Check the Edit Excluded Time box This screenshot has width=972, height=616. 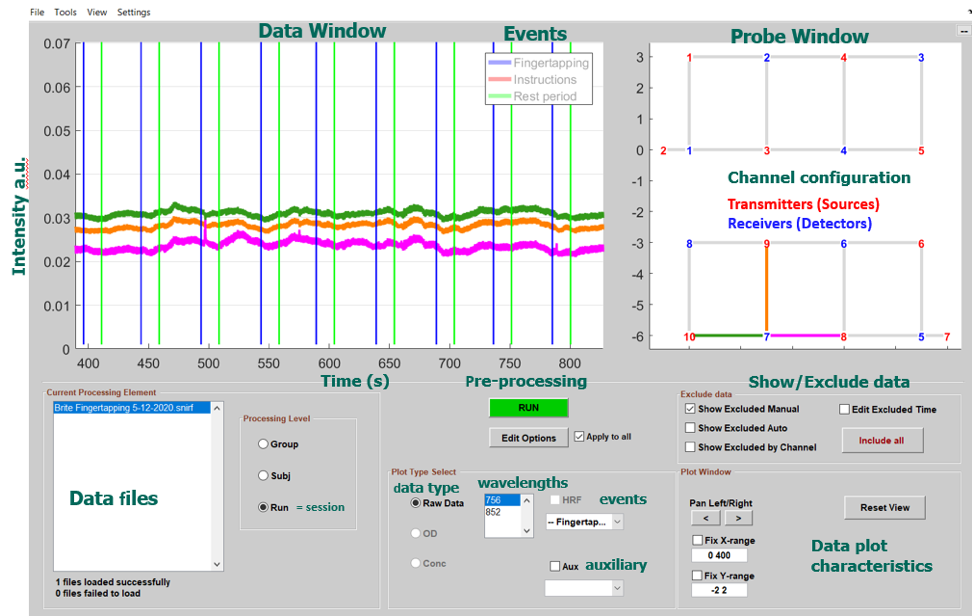coord(843,410)
